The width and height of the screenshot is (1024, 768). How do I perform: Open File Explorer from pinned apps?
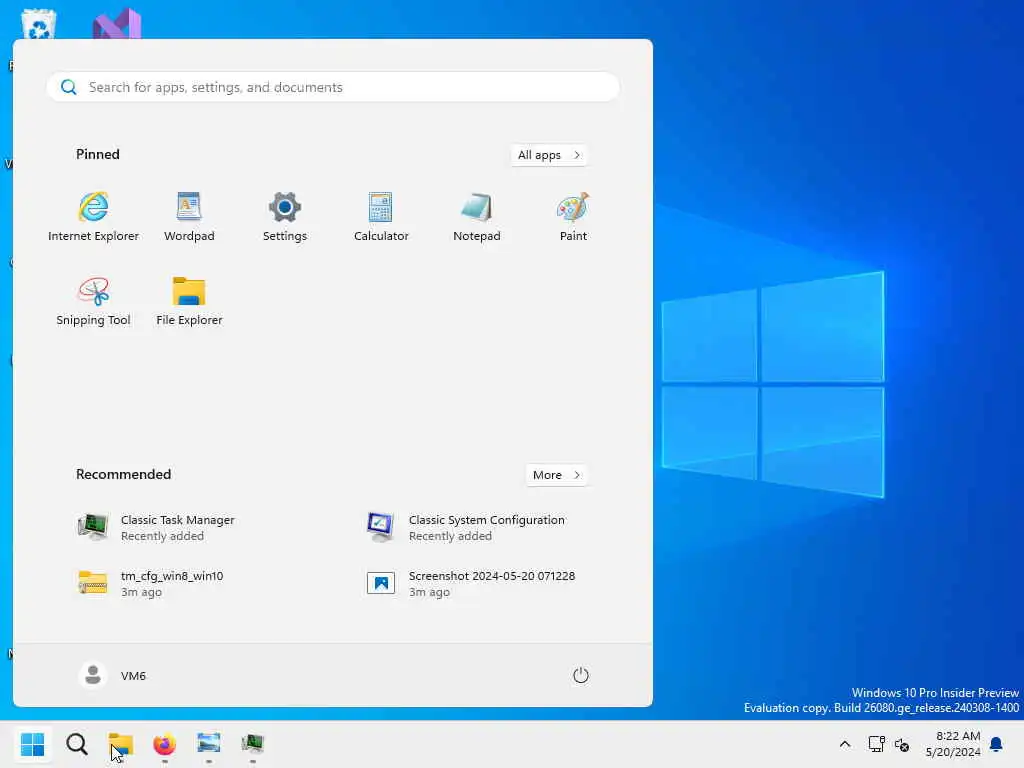click(189, 301)
